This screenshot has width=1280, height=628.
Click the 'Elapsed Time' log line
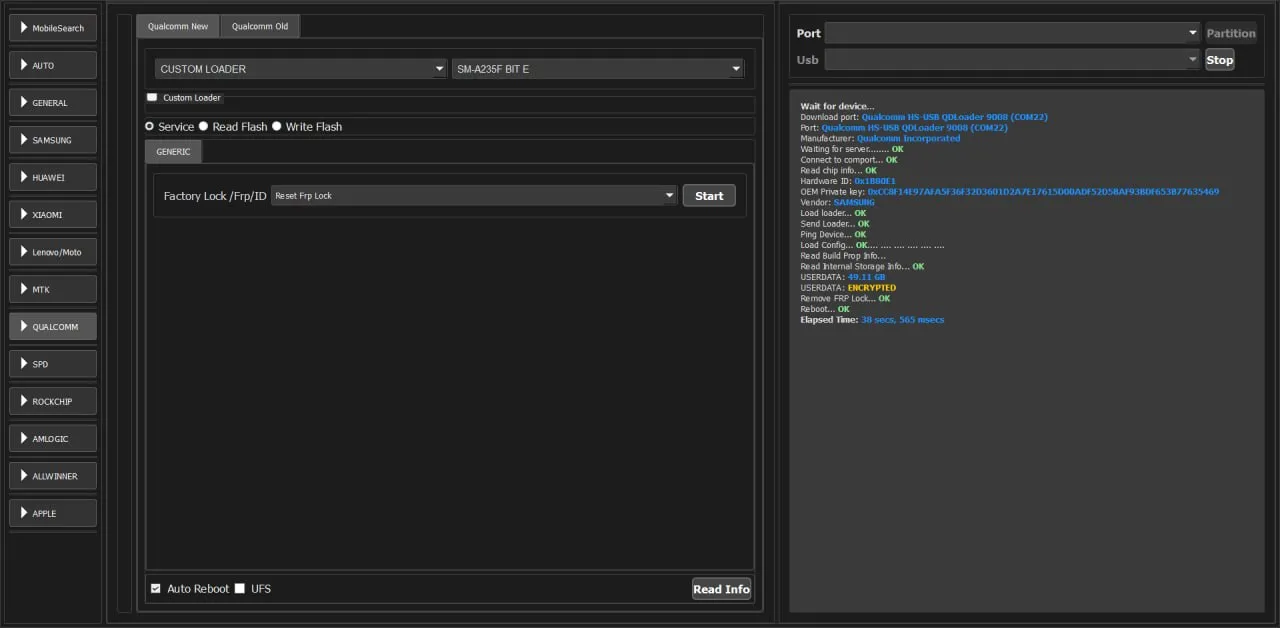872,320
